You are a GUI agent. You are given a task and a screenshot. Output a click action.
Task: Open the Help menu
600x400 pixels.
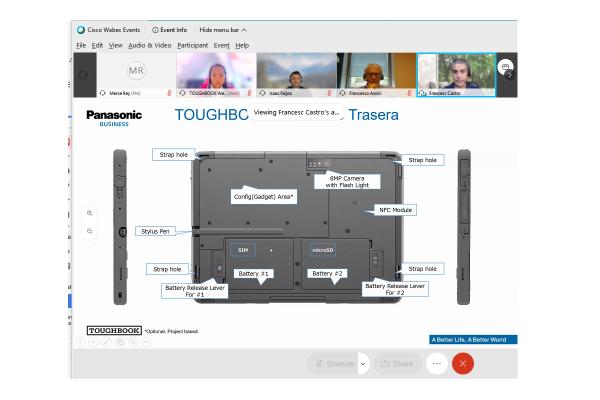pos(242,46)
